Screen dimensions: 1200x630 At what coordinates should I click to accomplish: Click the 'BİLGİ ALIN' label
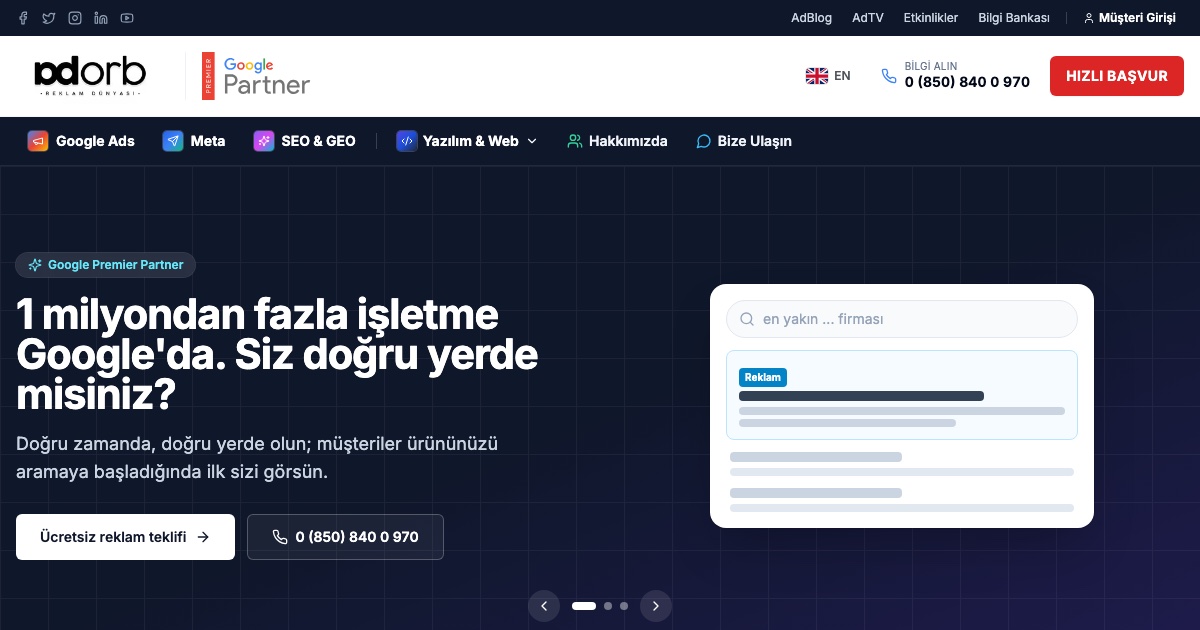click(x=931, y=66)
